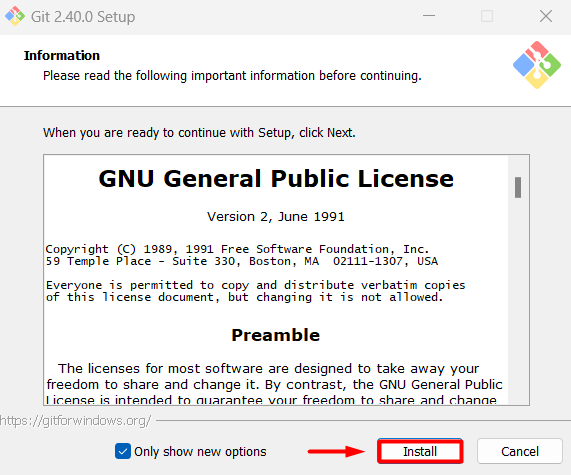
Task: Click the 'When you are ready' instruction text
Action: tap(199, 133)
